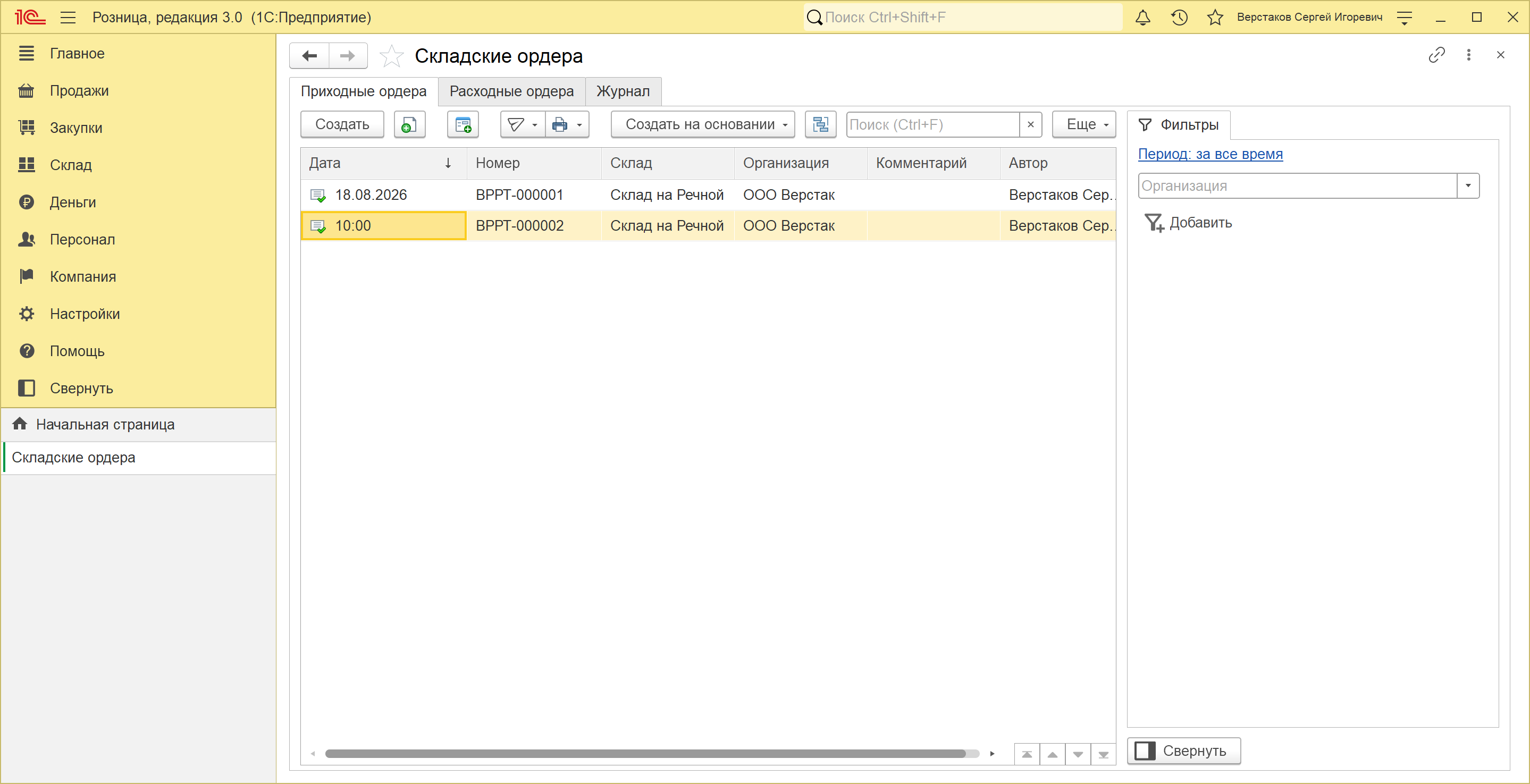
Task: Collapse the sections sidebar with Свернуть
Action: click(x=138, y=389)
